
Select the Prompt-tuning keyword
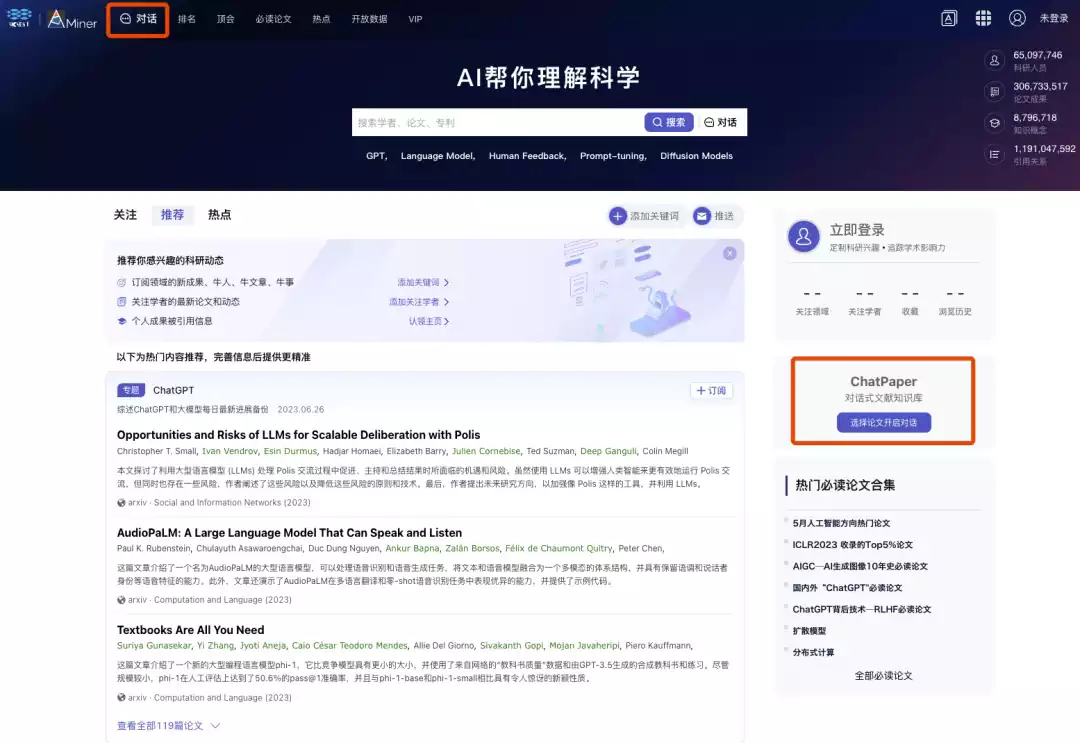pyautogui.click(x=613, y=156)
